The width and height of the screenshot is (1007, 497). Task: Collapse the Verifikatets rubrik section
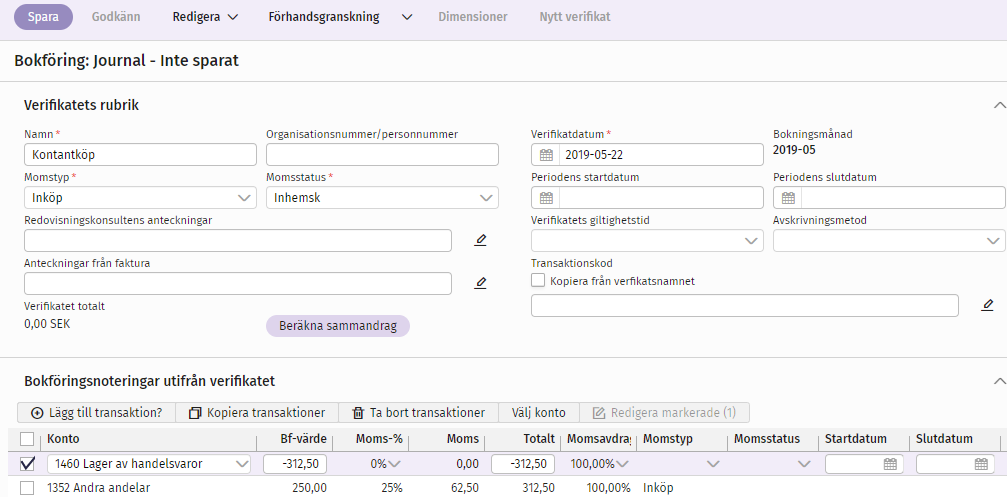pyautogui.click(x=999, y=105)
